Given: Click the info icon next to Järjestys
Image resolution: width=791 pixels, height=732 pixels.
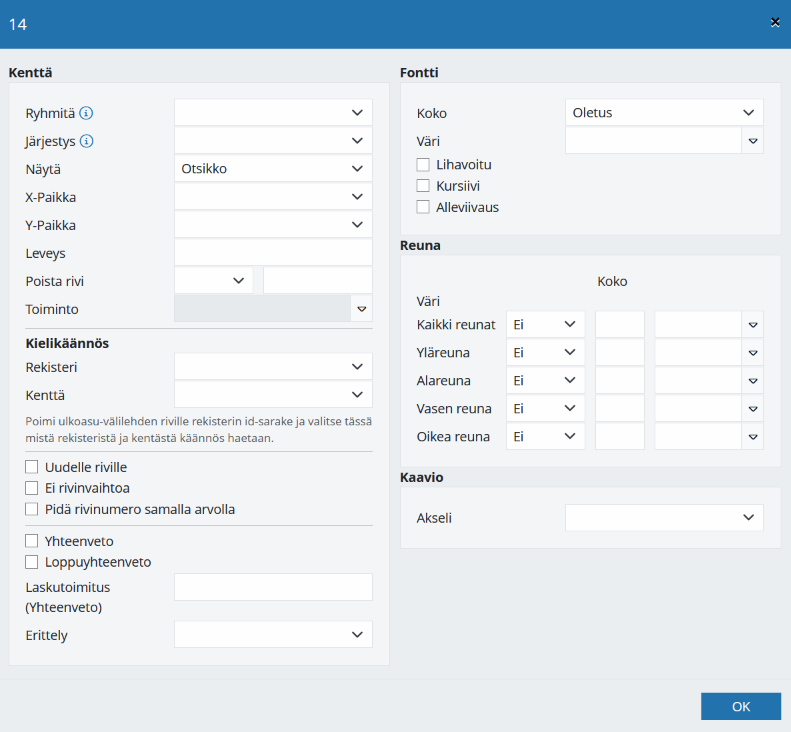Looking at the screenshot, I should coord(87,141).
